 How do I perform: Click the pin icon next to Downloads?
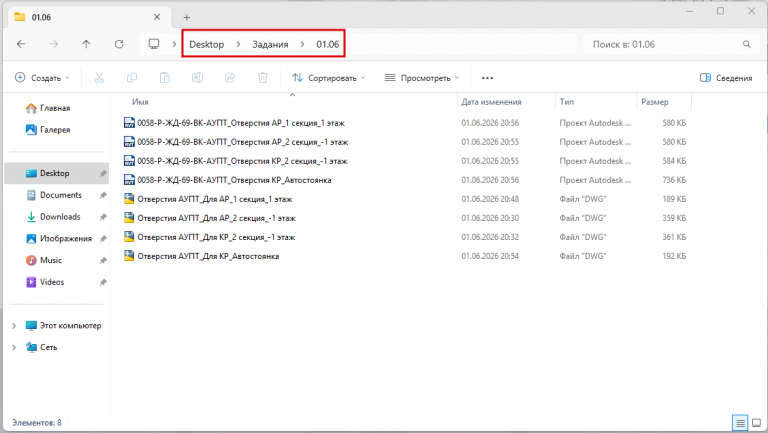click(x=103, y=217)
